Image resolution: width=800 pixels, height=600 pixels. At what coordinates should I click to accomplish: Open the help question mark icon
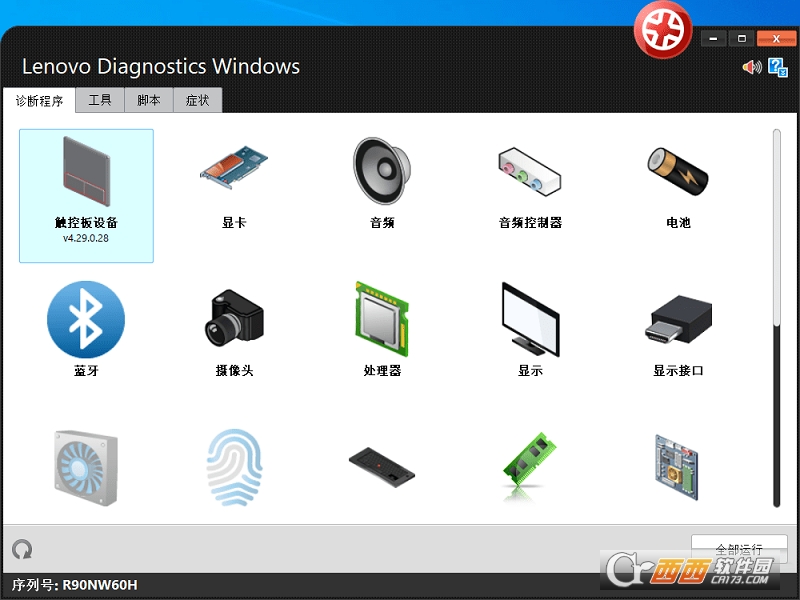(778, 67)
